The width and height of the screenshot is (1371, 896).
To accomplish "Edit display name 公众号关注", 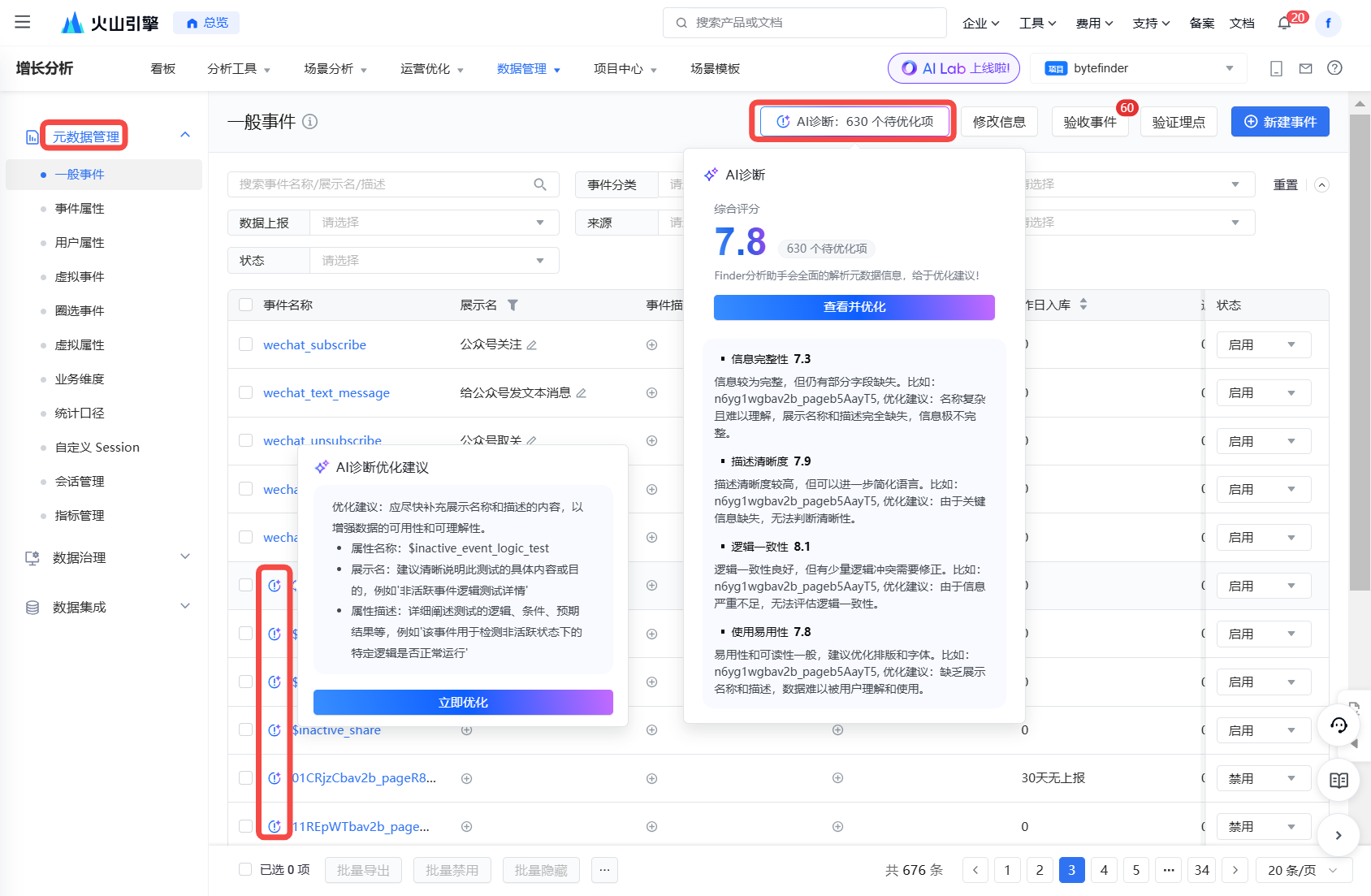I will (x=532, y=345).
